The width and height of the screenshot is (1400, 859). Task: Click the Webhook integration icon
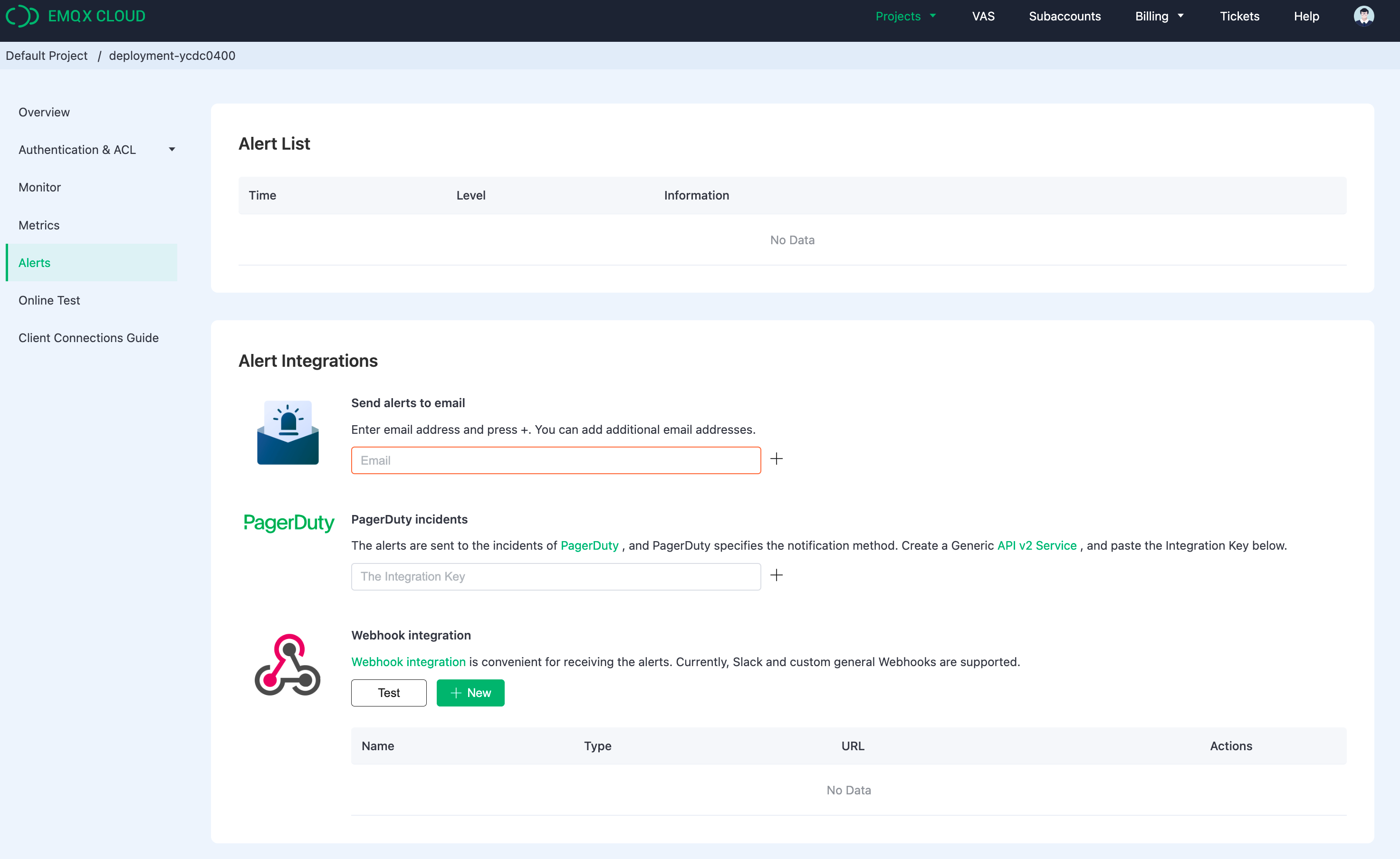click(x=289, y=665)
